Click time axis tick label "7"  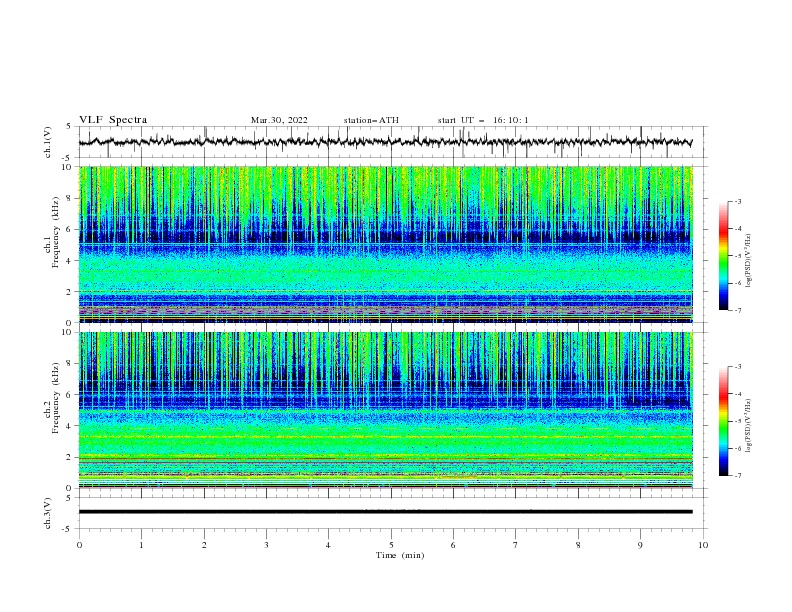point(516,545)
